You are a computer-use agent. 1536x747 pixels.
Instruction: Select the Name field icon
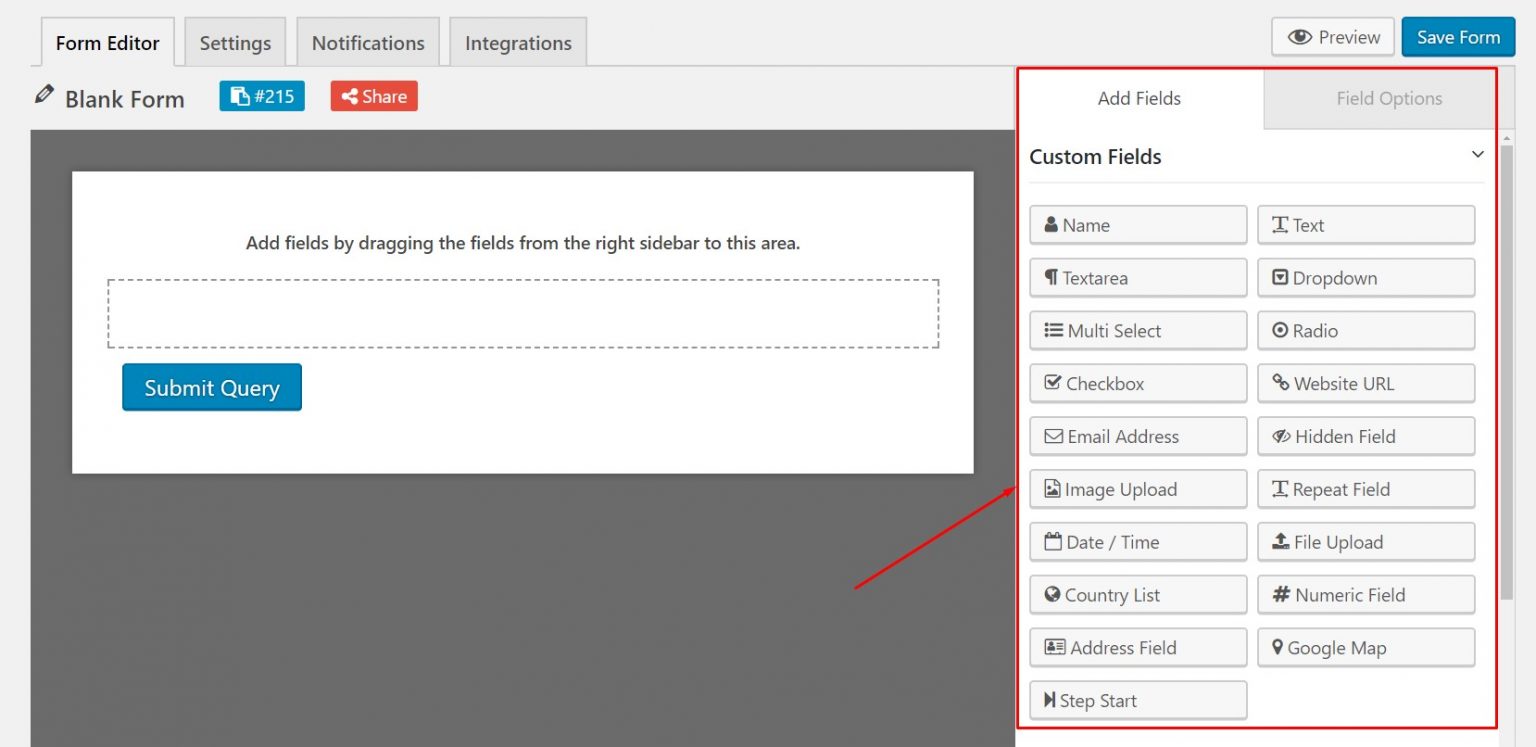coord(1053,225)
